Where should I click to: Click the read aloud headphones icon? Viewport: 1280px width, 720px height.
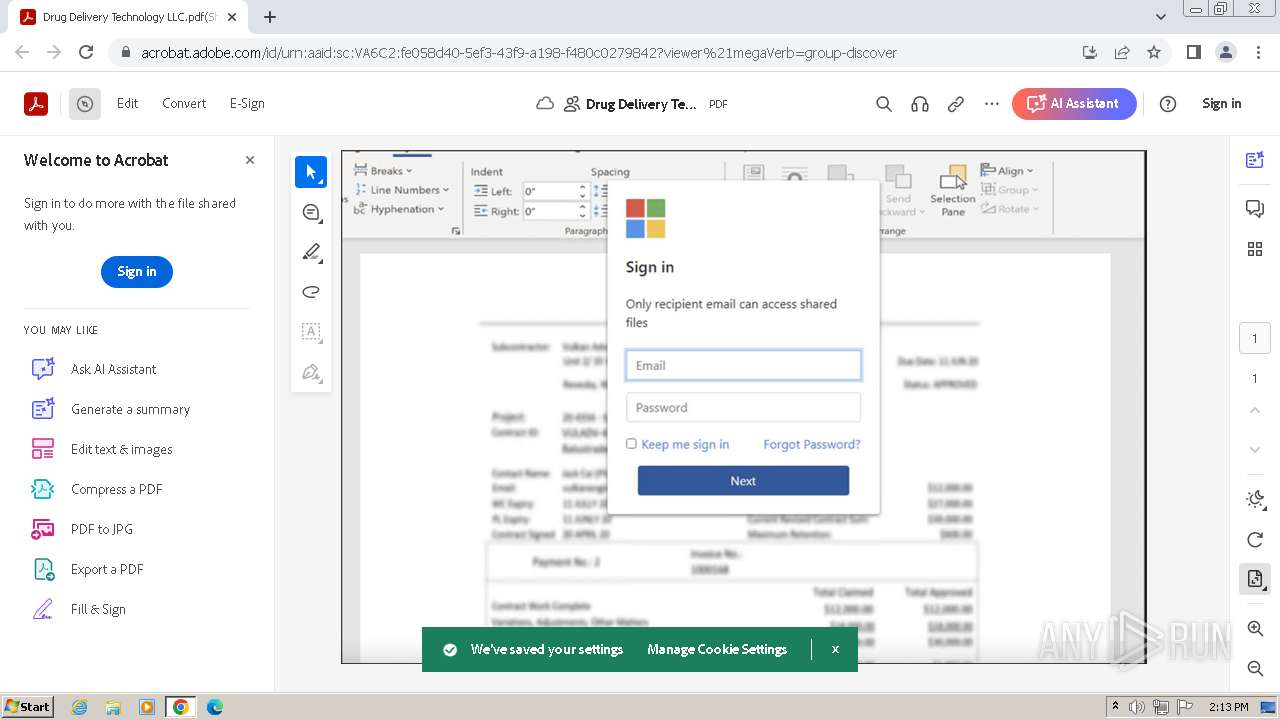(x=920, y=103)
